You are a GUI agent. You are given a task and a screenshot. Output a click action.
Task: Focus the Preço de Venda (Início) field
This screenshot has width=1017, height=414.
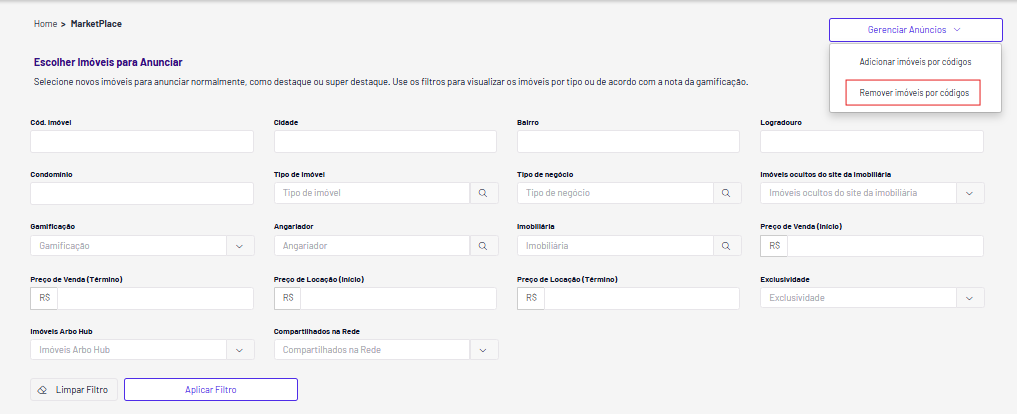tap(885, 246)
